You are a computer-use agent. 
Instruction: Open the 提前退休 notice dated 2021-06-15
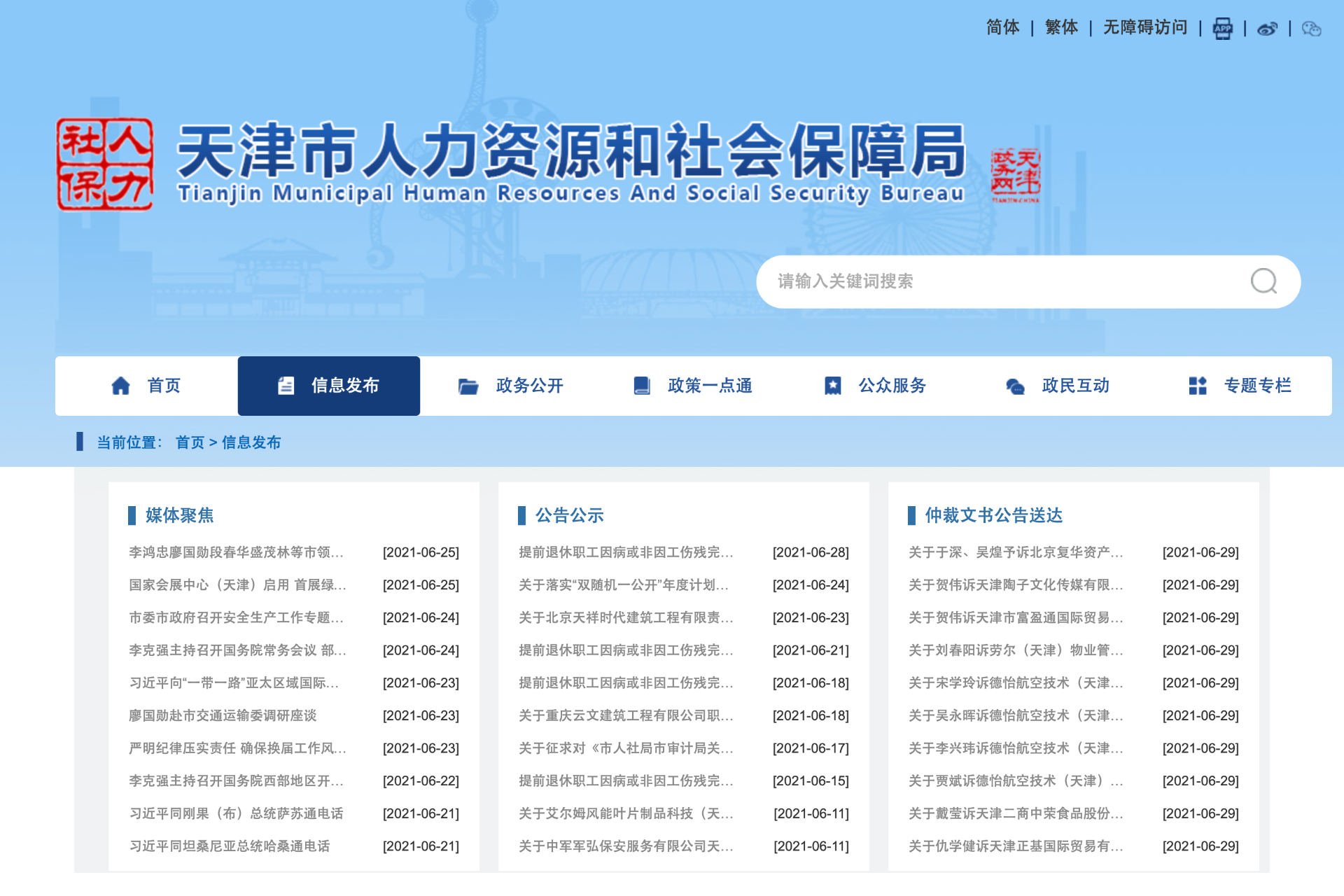coord(626,781)
